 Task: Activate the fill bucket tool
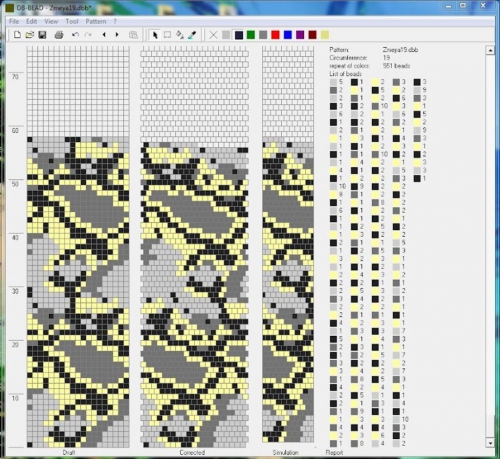(180, 35)
